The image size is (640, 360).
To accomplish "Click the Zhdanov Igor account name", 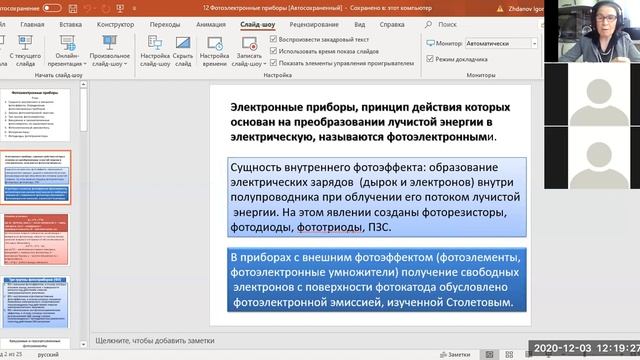I will pyautogui.click(x=526, y=9).
